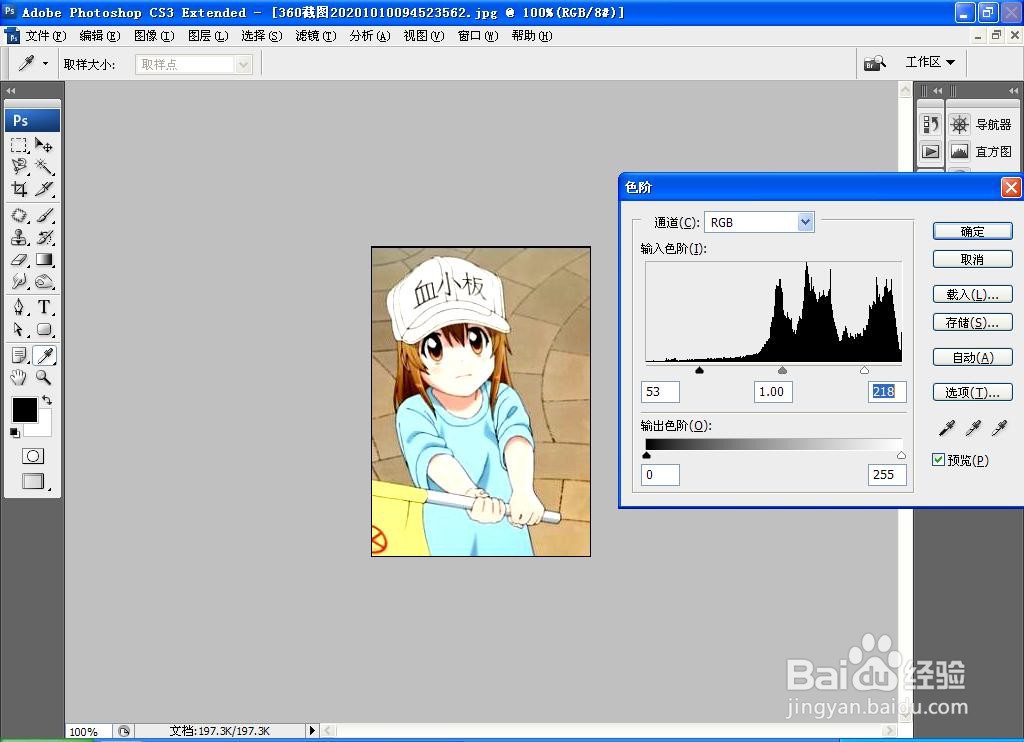Select the Rounded Rectangle shape tool
This screenshot has width=1024, height=742.
tap(44, 329)
